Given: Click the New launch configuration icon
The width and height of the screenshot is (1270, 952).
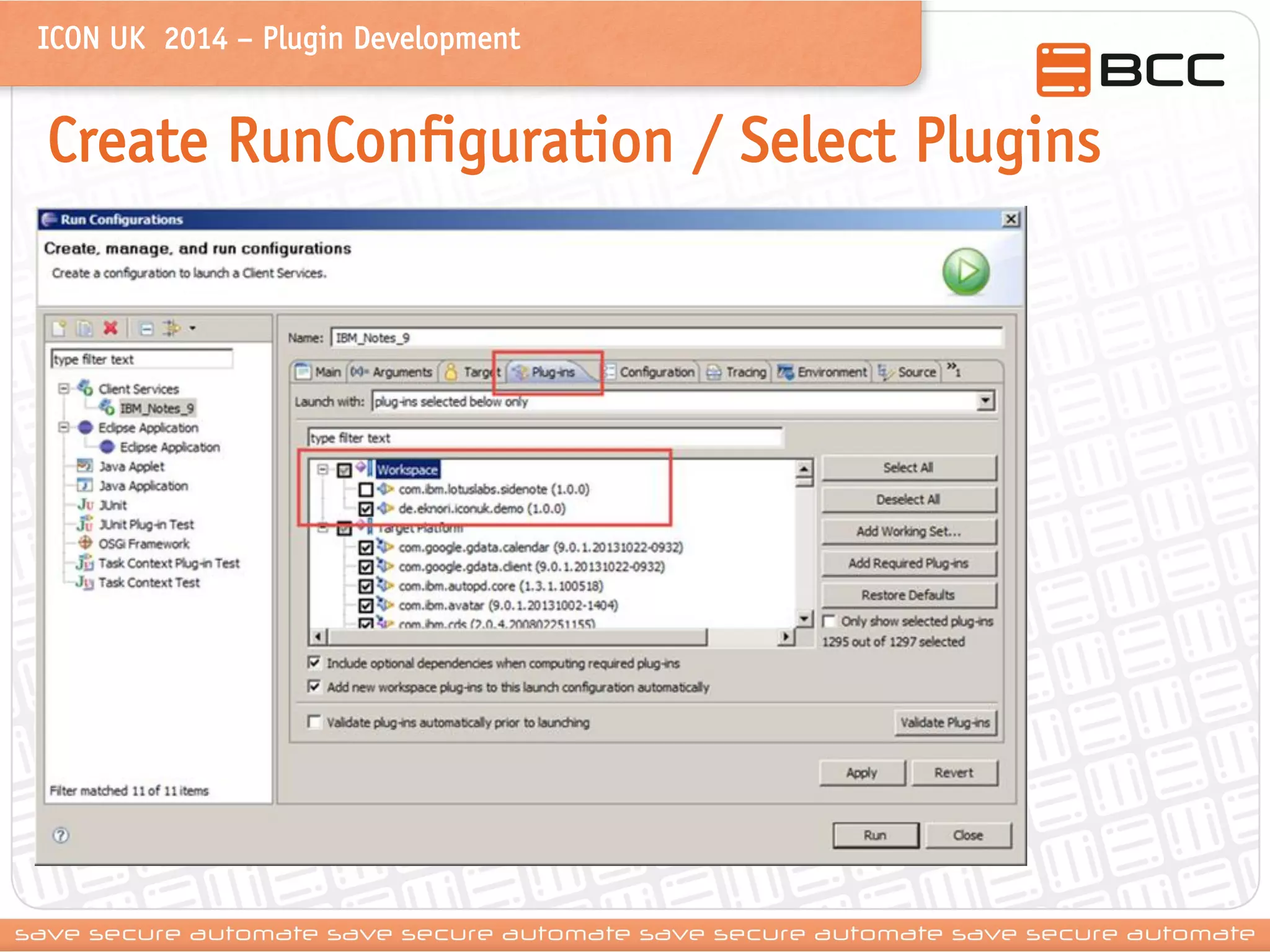Looking at the screenshot, I should [60, 328].
